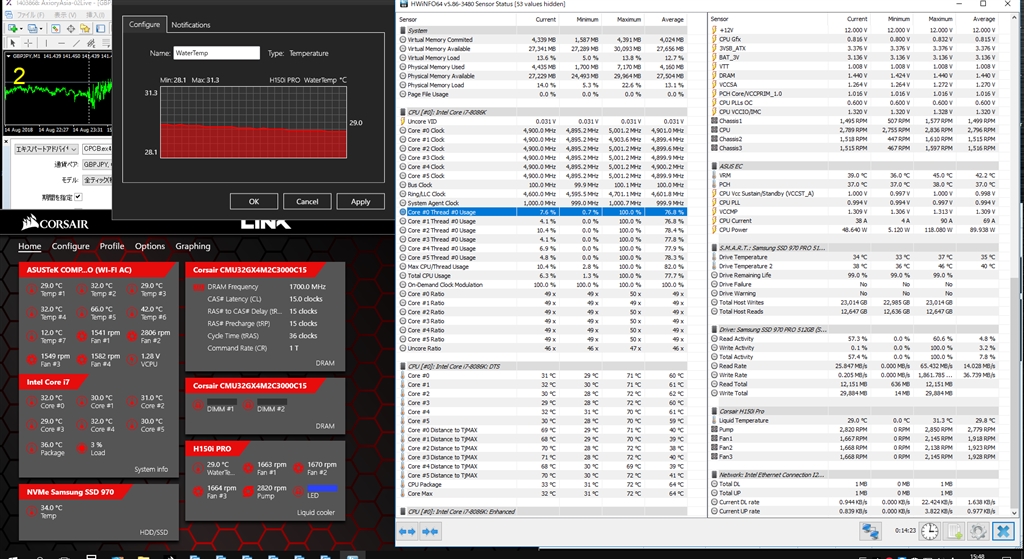This screenshot has height=559, width=1024.
Task: Select the Configure tab in sensor dialog
Action: click(144, 24)
